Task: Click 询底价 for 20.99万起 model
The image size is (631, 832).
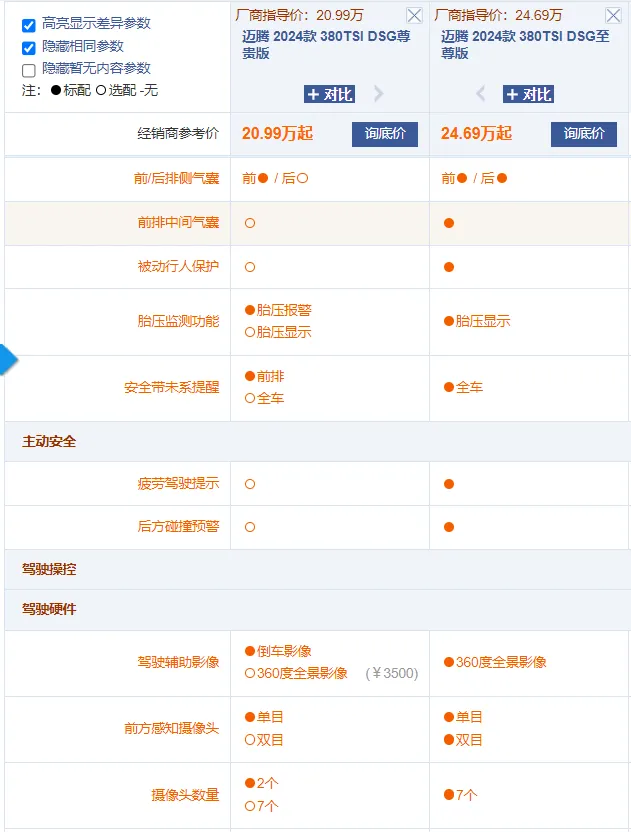Action: (385, 134)
